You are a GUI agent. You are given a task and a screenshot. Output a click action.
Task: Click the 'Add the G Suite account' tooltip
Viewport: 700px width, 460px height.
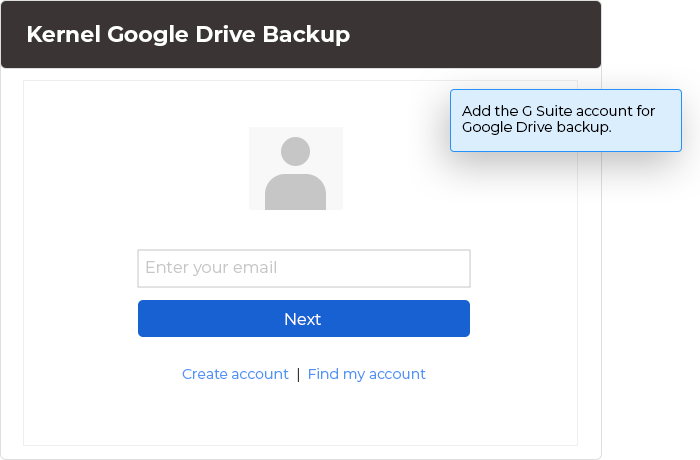[566, 120]
